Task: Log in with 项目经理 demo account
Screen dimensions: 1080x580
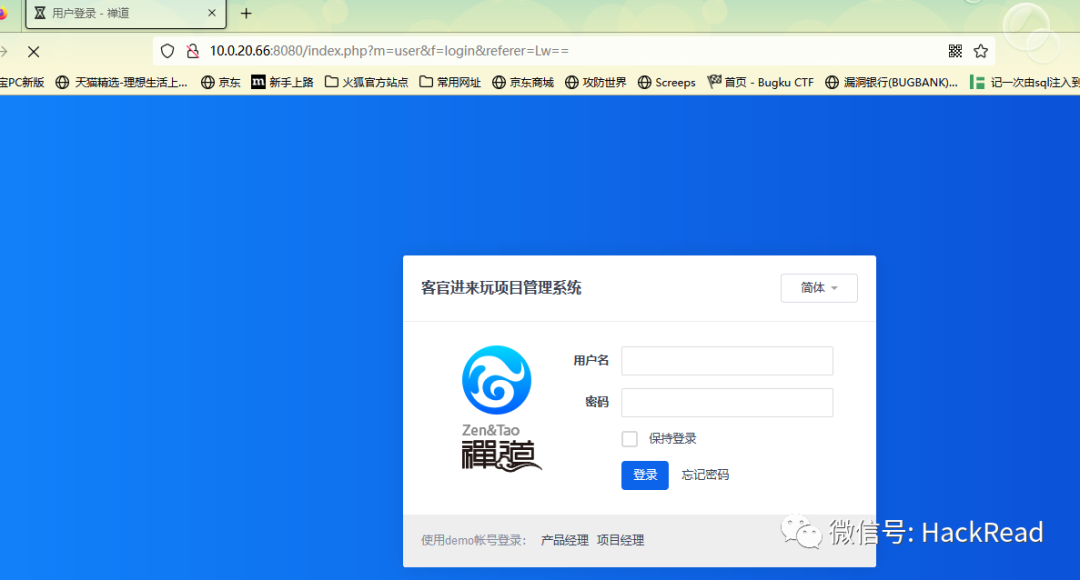Action: coord(621,541)
